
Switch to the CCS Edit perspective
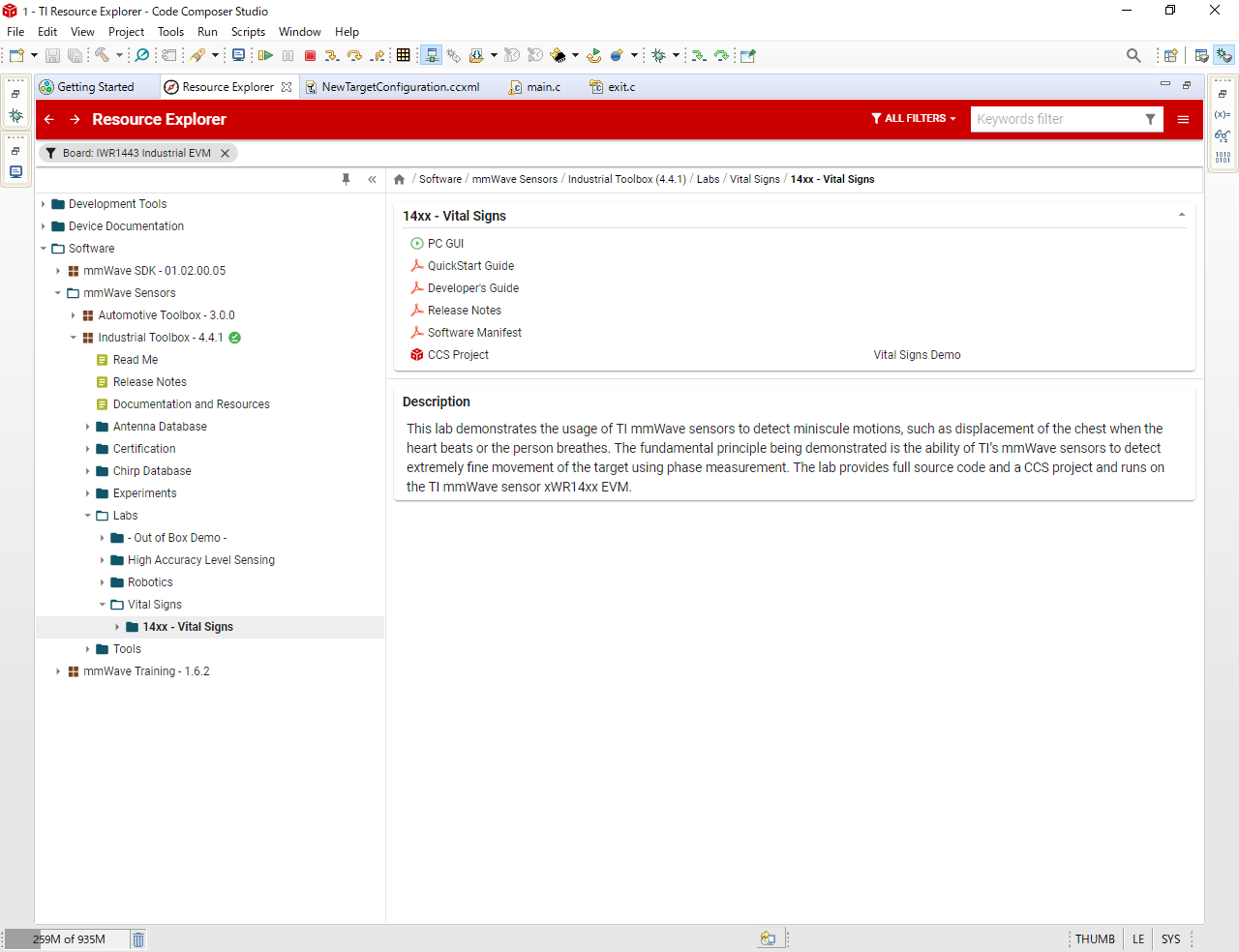1201,56
